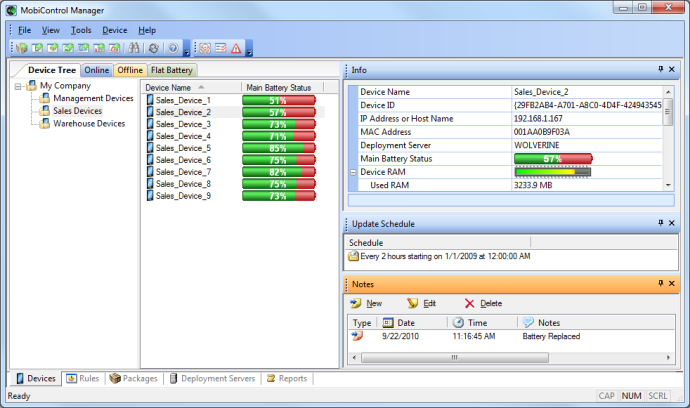
Task: Open second toolbar overflow dropdown arrow
Action: point(249,48)
